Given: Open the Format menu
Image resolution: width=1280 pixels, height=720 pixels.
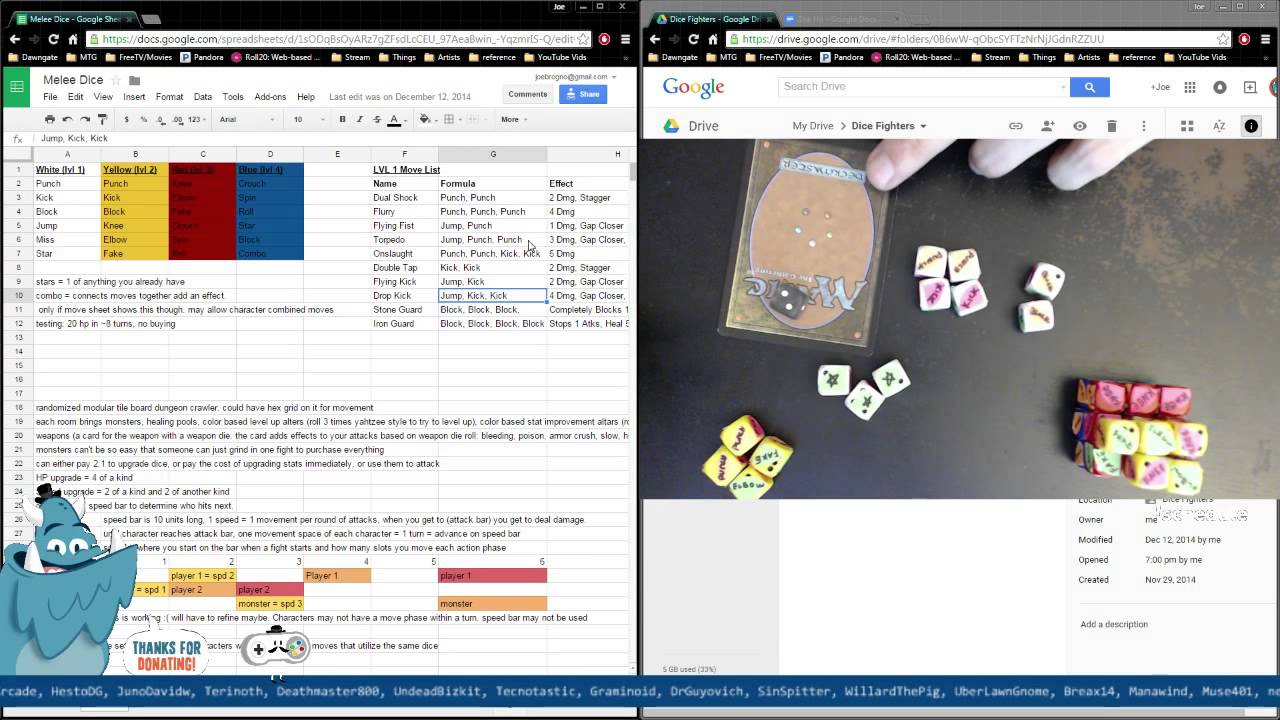Looking at the screenshot, I should point(169,97).
